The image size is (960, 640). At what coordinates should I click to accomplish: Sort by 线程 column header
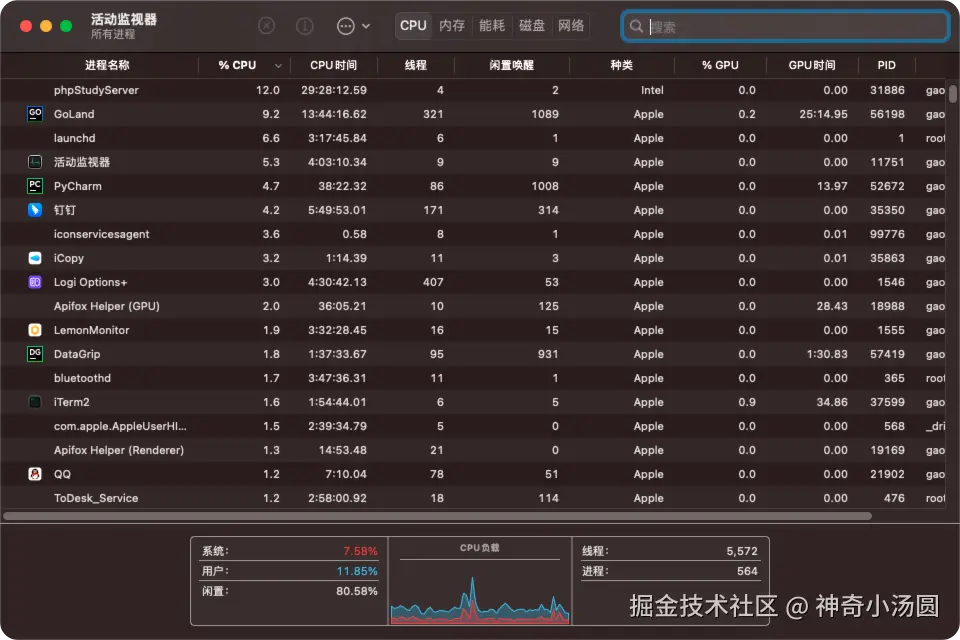(416, 65)
